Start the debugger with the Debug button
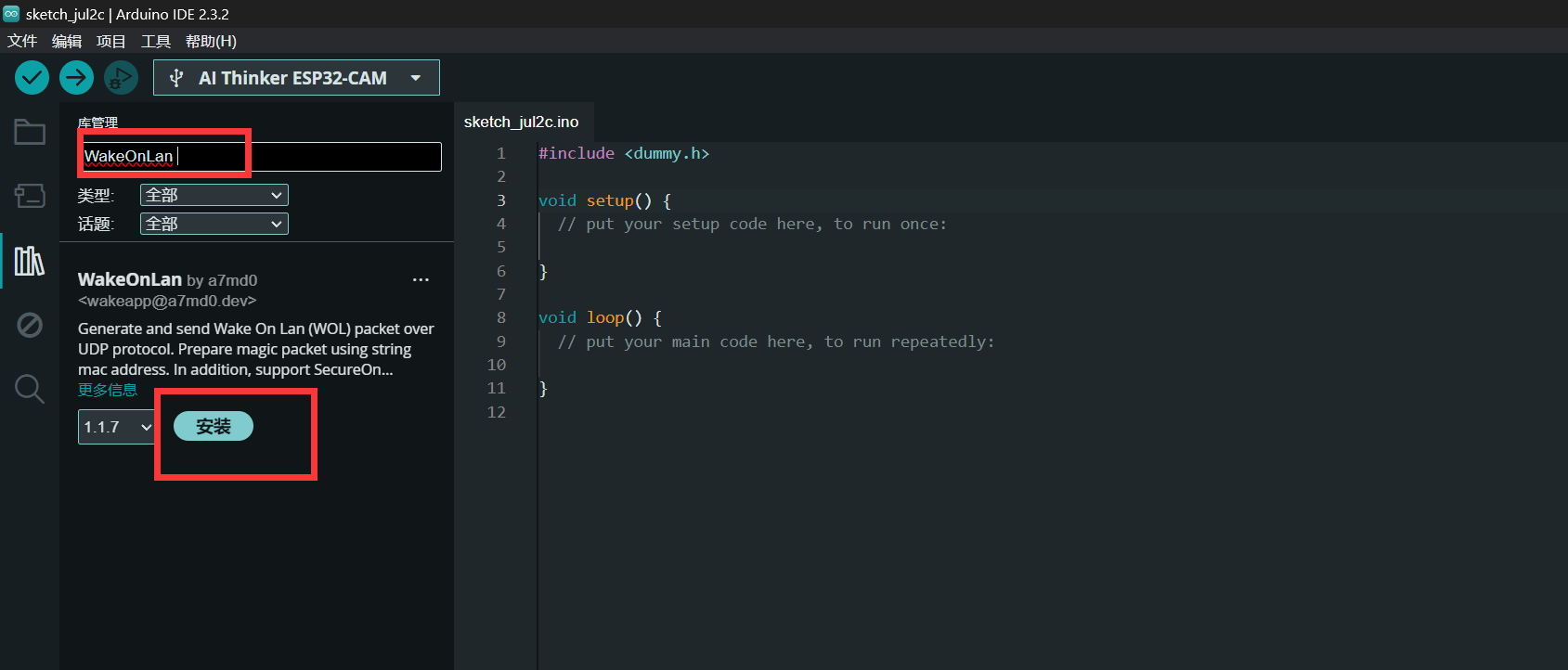The height and width of the screenshot is (670, 1568). (x=121, y=78)
